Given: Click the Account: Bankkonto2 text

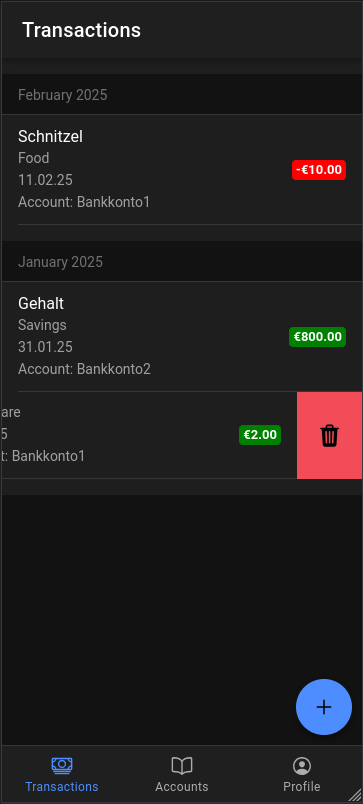Looking at the screenshot, I should [x=85, y=369].
